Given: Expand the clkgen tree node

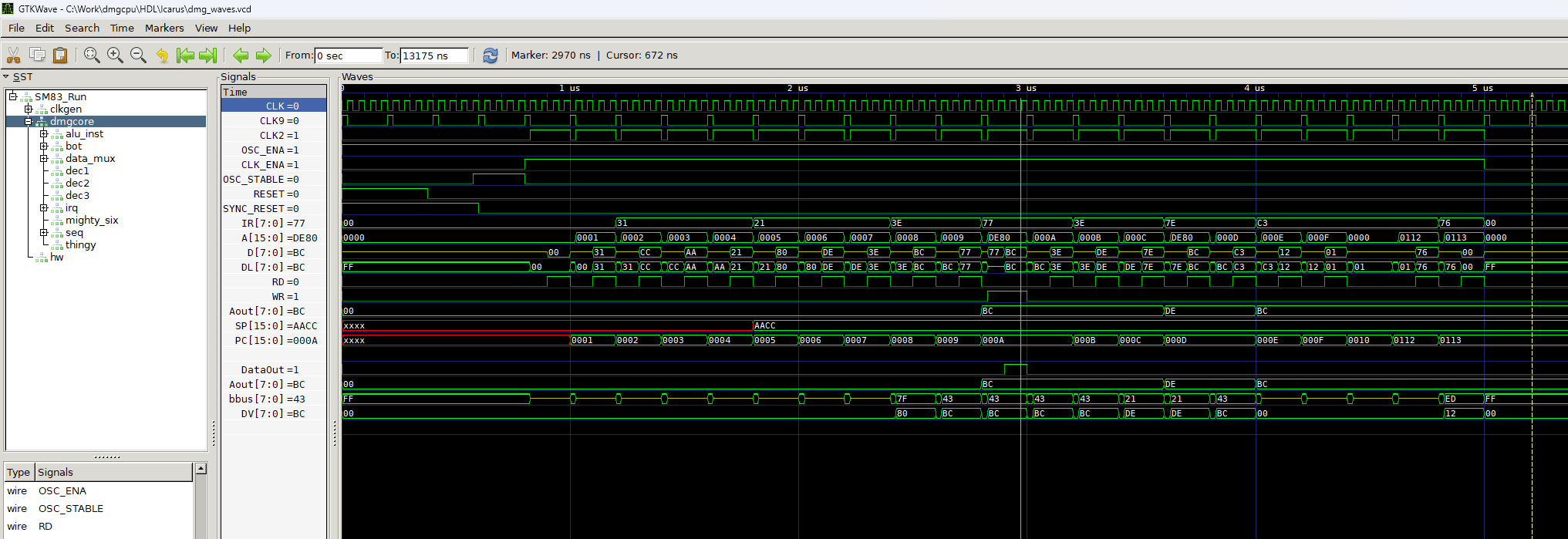Looking at the screenshot, I should click(29, 109).
